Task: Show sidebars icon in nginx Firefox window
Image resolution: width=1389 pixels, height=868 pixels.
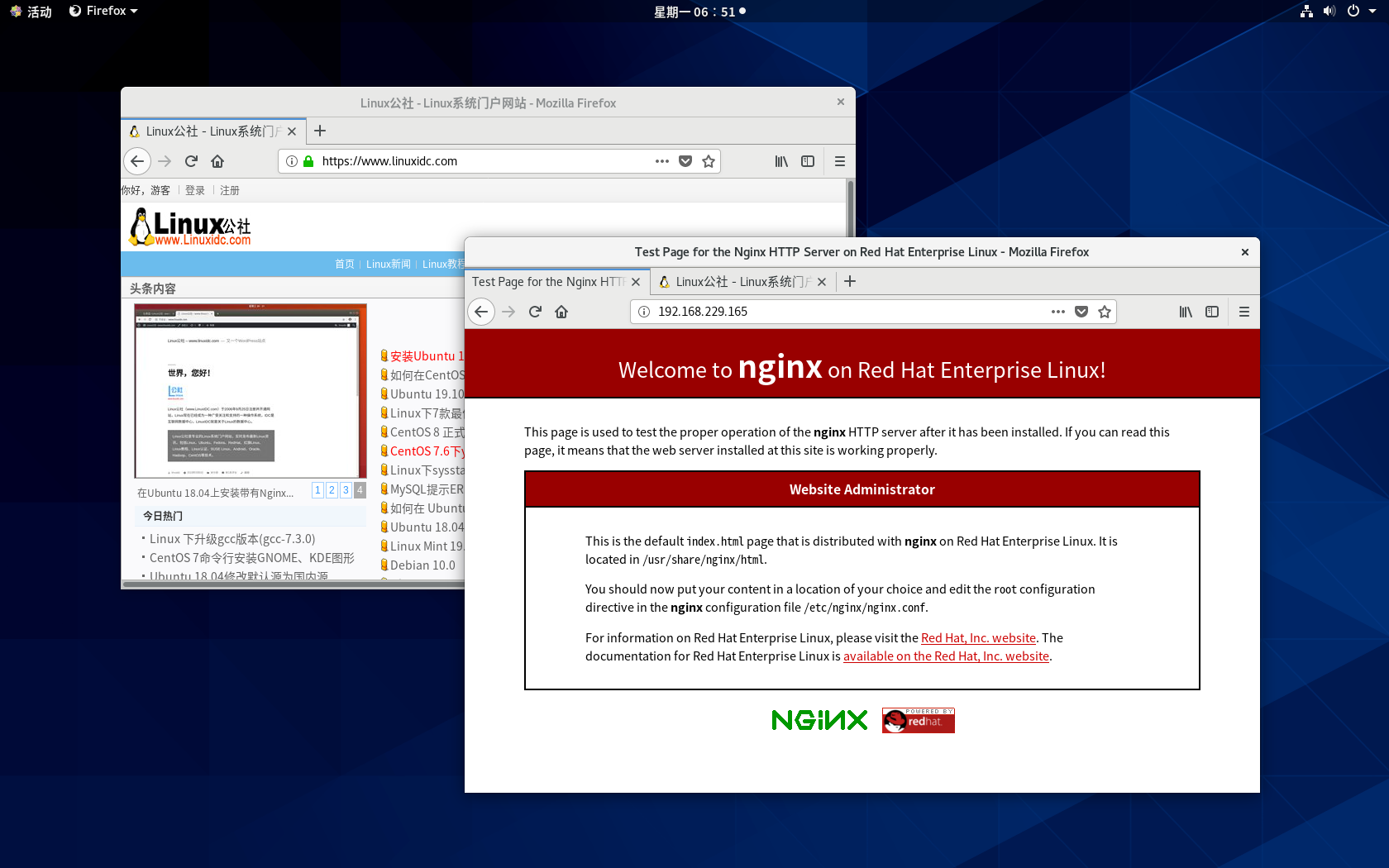Action: [x=1212, y=312]
